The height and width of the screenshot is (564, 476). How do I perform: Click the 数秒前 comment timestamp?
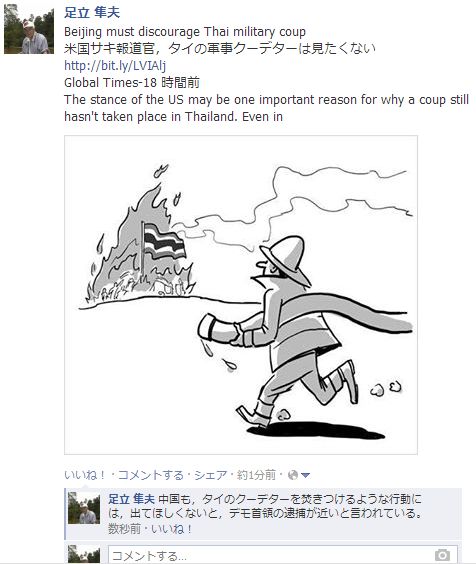(x=124, y=529)
